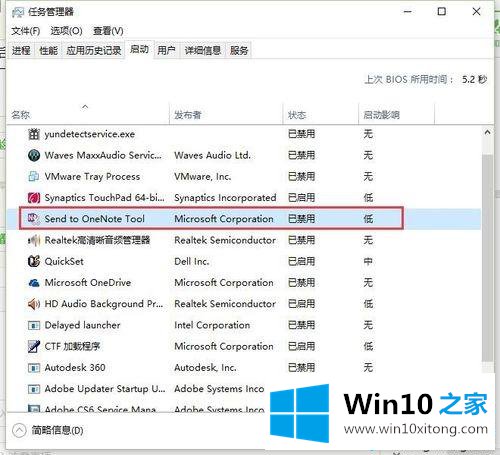Click the Synaptics TouchPad icon
500x455 pixels.
pos(34,198)
